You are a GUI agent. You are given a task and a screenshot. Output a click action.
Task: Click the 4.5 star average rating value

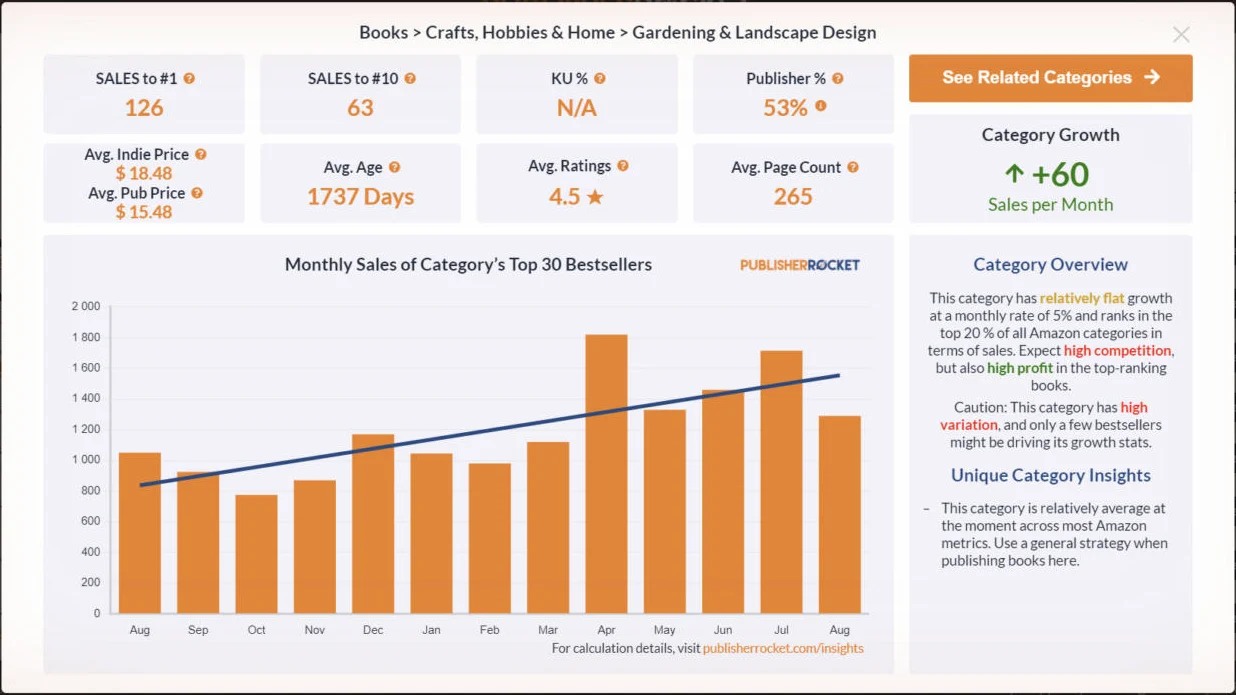point(576,196)
